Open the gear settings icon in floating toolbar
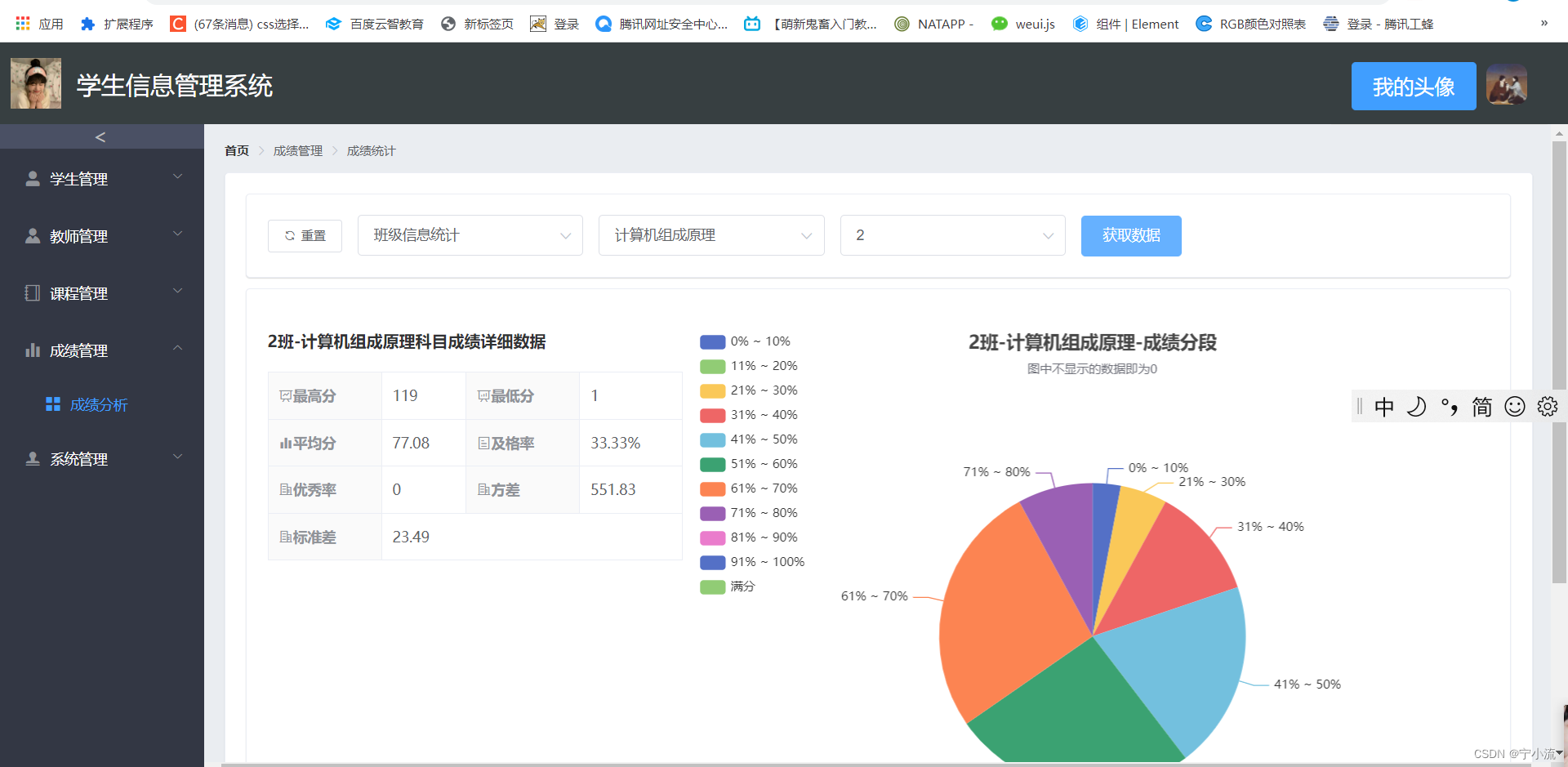 [1548, 406]
